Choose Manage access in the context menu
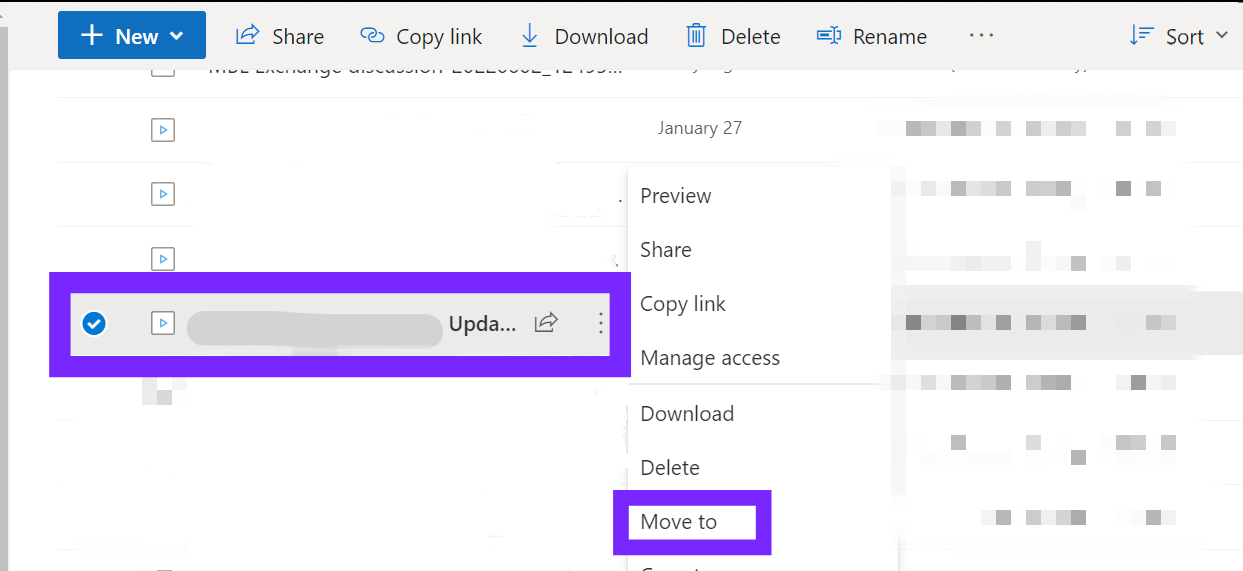This screenshot has height=571, width=1243. [710, 358]
